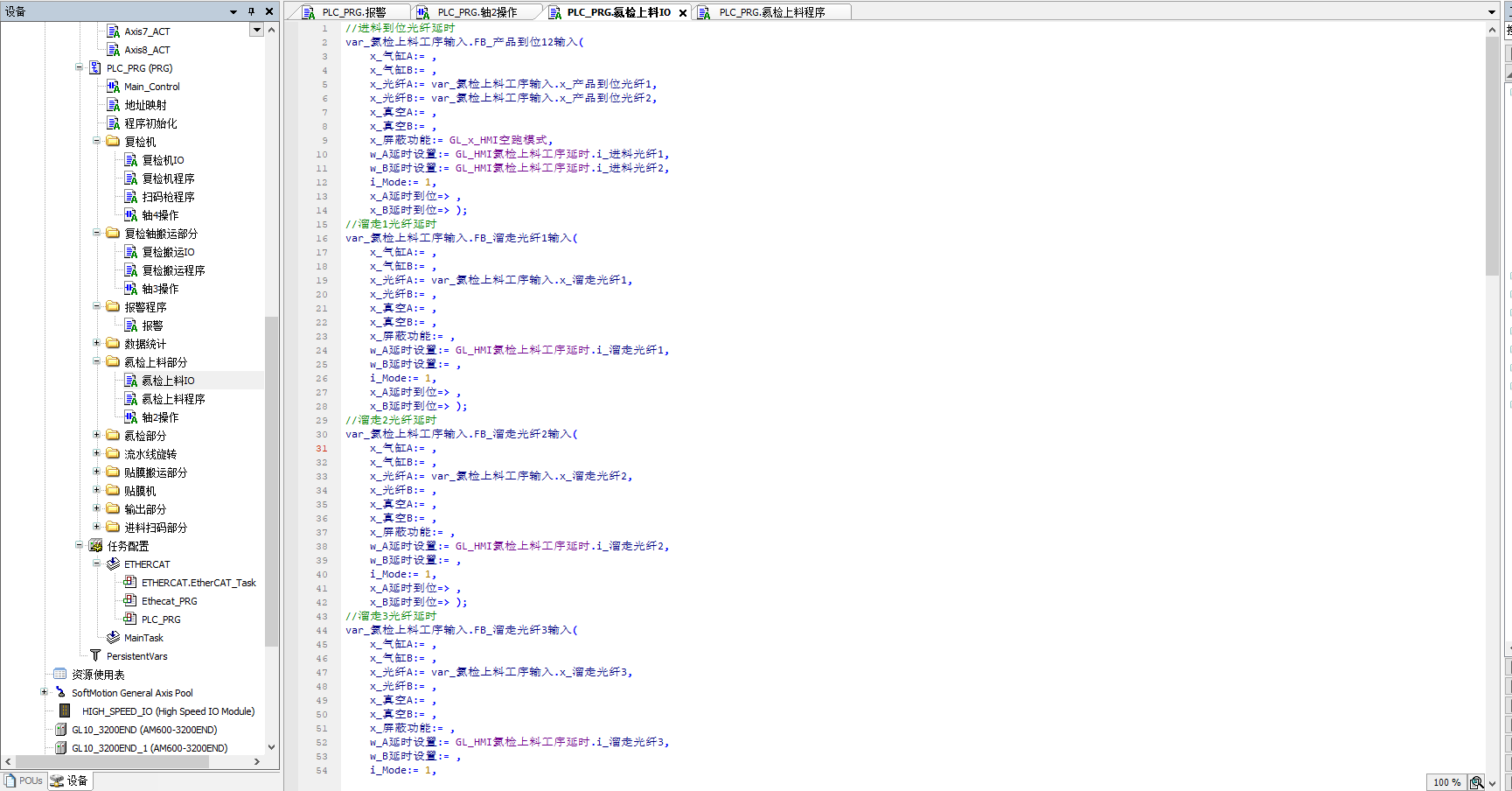1512x791 pixels.
Task: Expand the 贴膜机 folder
Action: [96, 491]
